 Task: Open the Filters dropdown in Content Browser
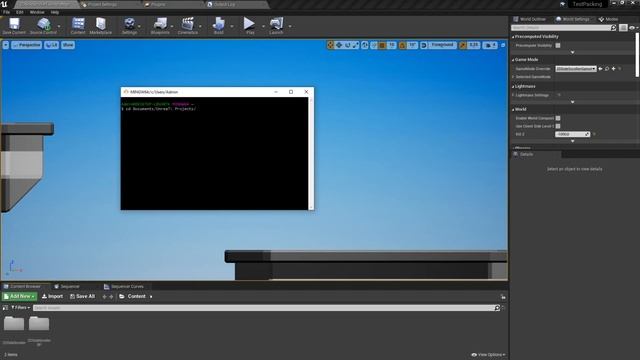click(x=20, y=308)
